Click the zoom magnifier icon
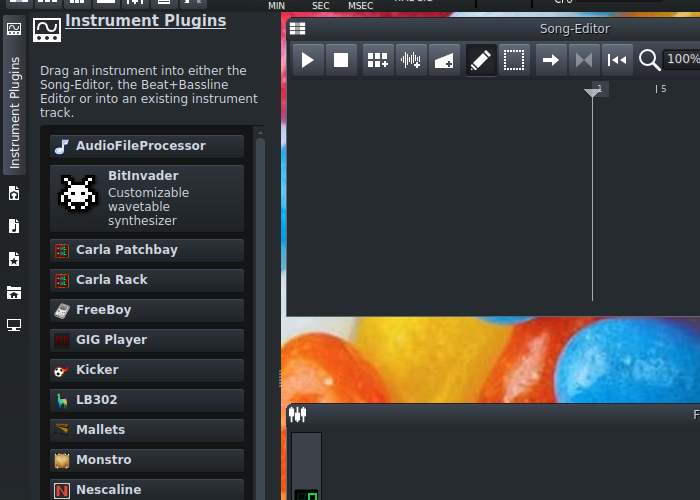The height and width of the screenshot is (500, 700). point(649,60)
